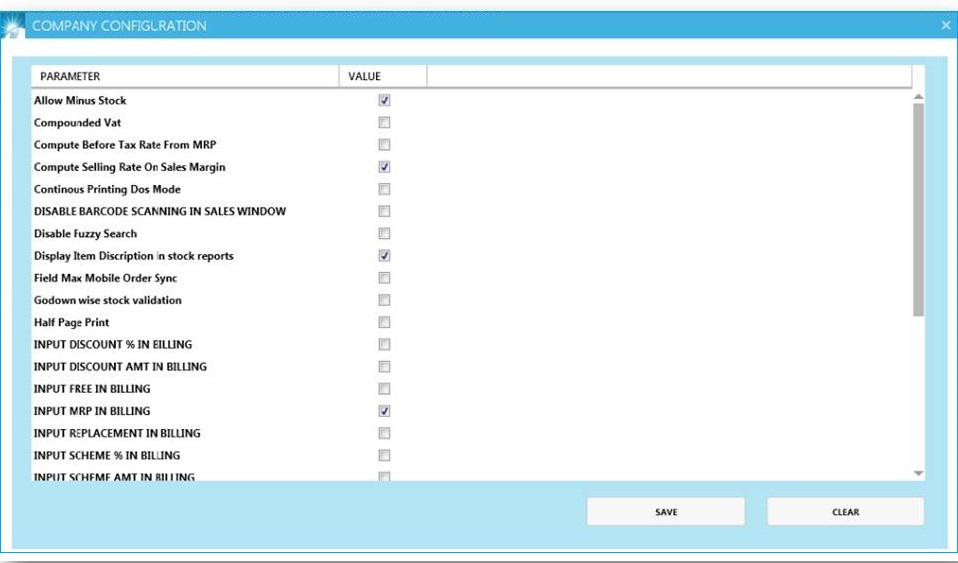Select 'INPUT DISCOUNT AMT IN BILLING' label
Screen dimensions: 958x563
pos(120,367)
